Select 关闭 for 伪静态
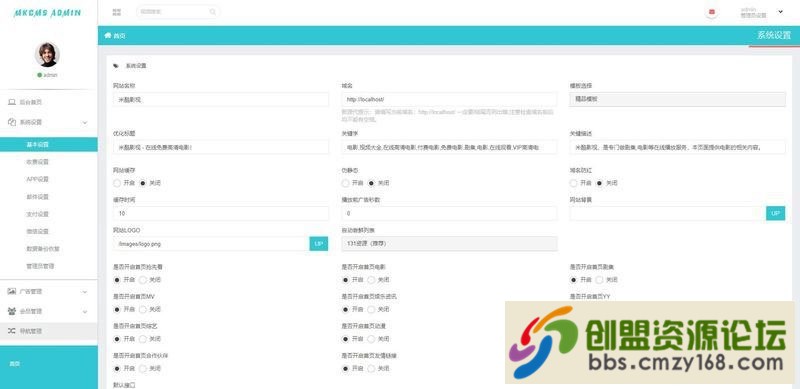The width and height of the screenshot is (800, 389). coord(371,183)
